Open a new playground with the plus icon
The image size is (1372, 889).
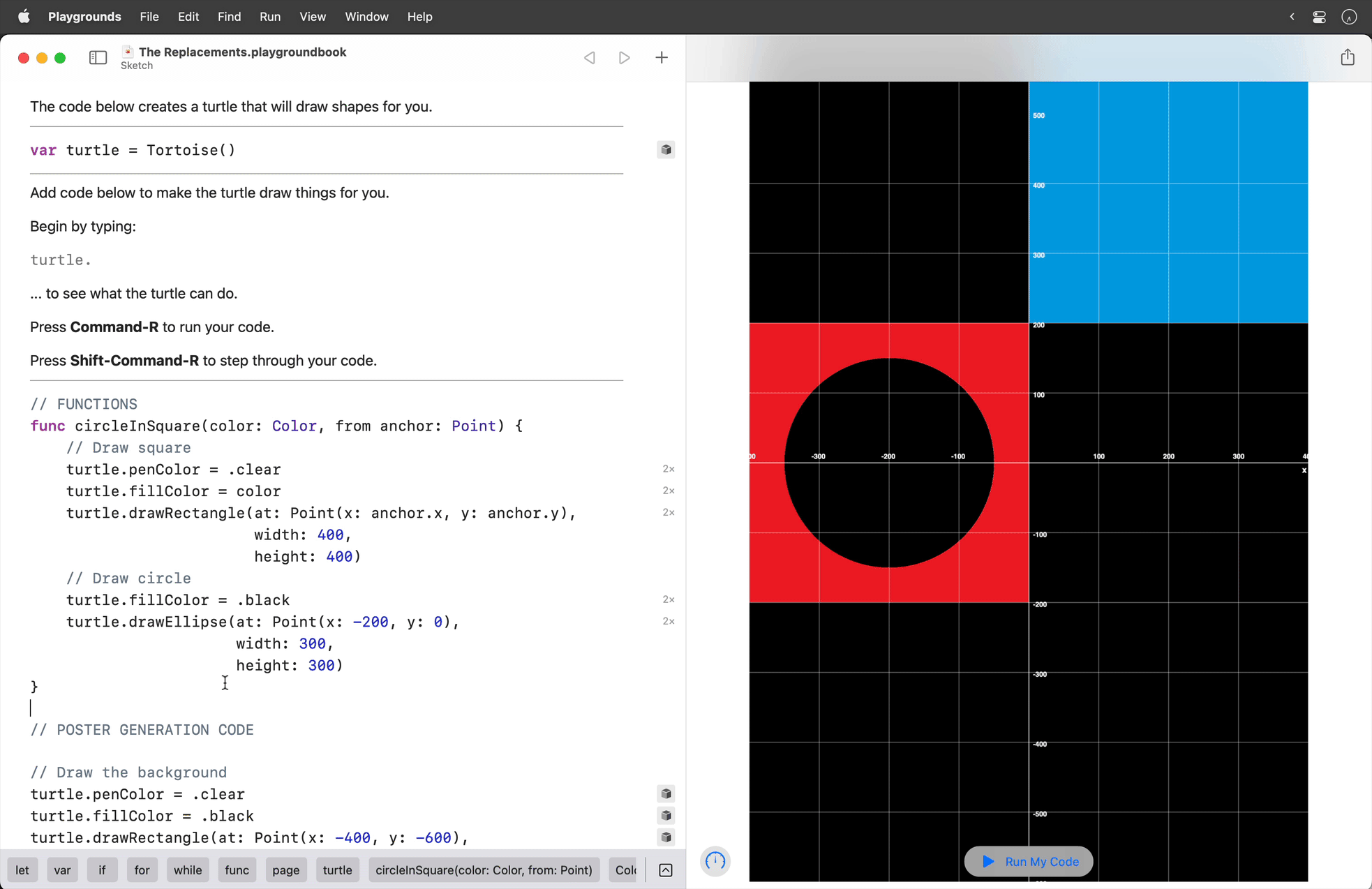(x=662, y=57)
